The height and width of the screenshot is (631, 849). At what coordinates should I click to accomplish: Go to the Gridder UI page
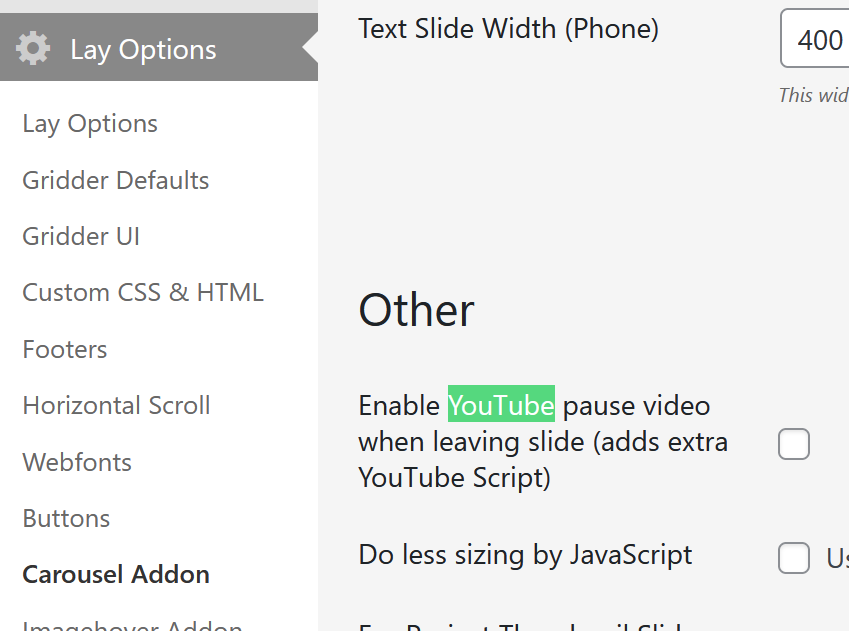click(x=81, y=237)
